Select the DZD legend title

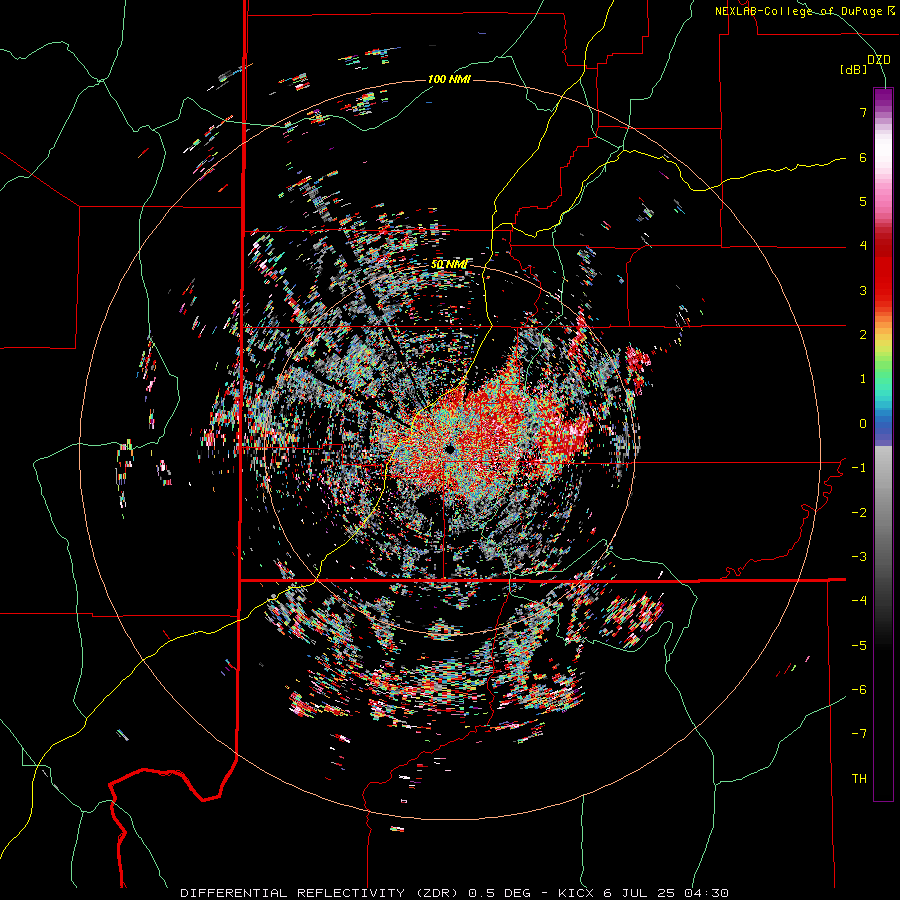tap(879, 60)
